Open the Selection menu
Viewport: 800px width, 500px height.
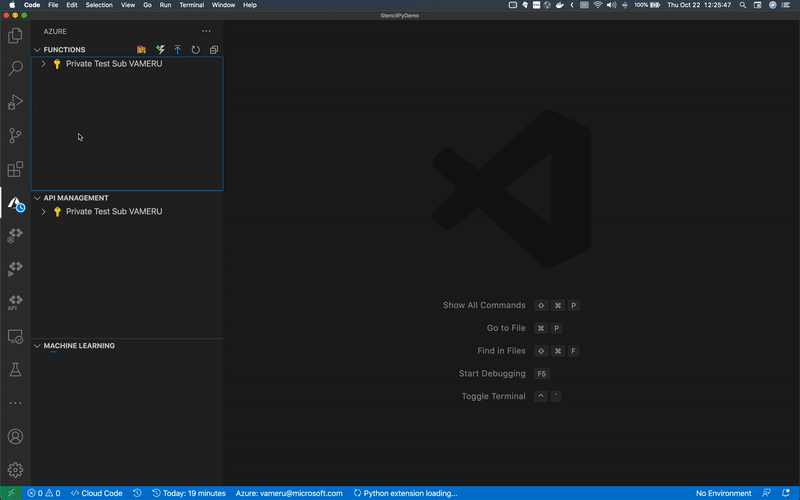[x=99, y=5]
